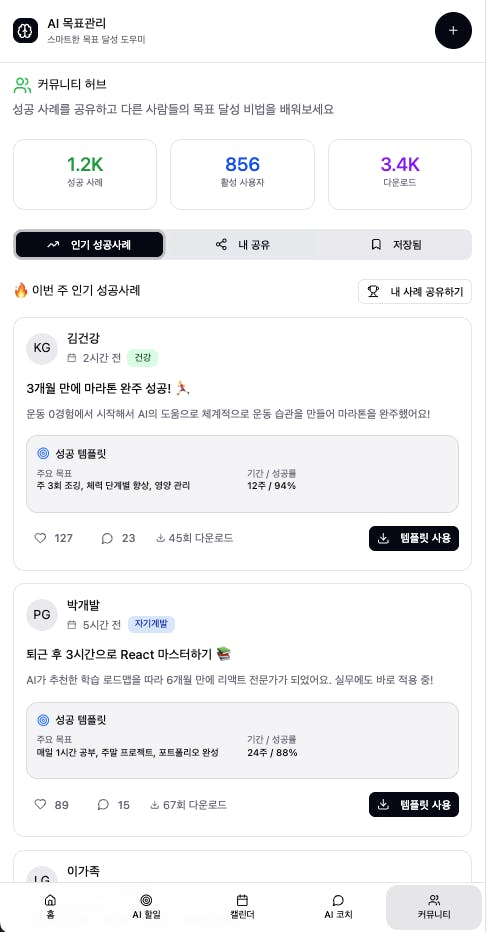Open comments on 김건강's marathon post

[x=107, y=539]
